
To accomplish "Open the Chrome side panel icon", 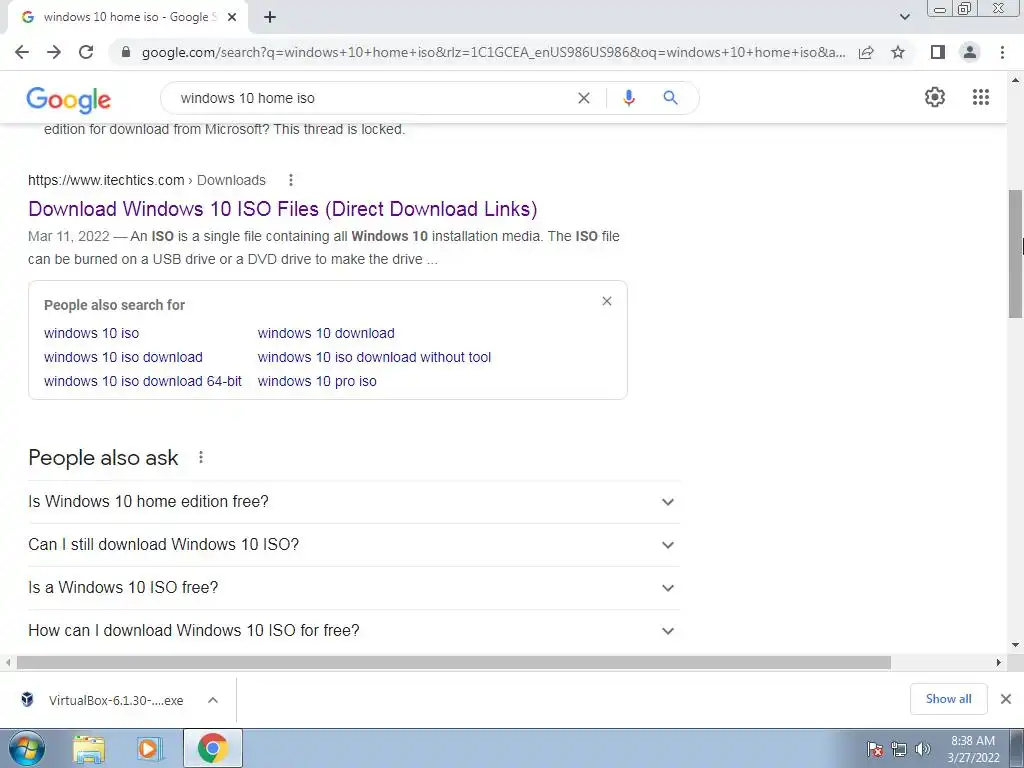I will click(x=938, y=52).
